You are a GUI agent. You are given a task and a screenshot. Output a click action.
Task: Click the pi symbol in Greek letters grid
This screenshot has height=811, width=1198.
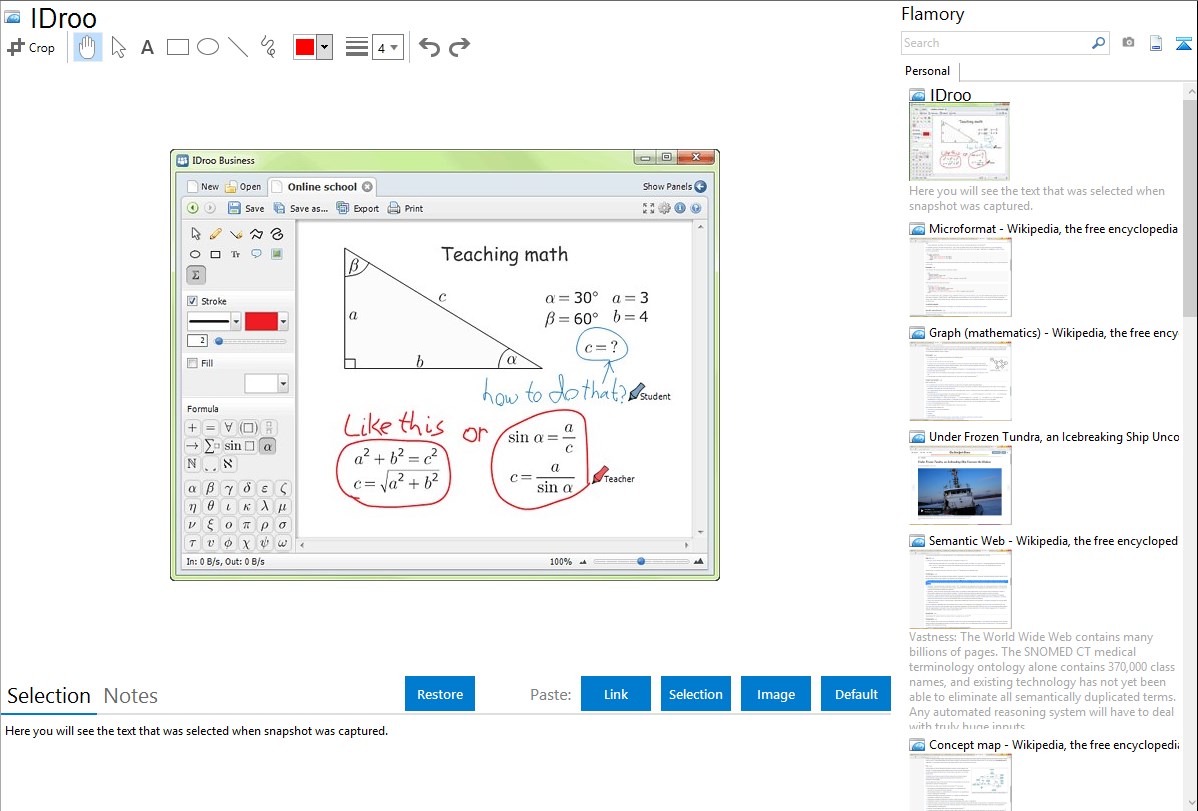coord(246,524)
